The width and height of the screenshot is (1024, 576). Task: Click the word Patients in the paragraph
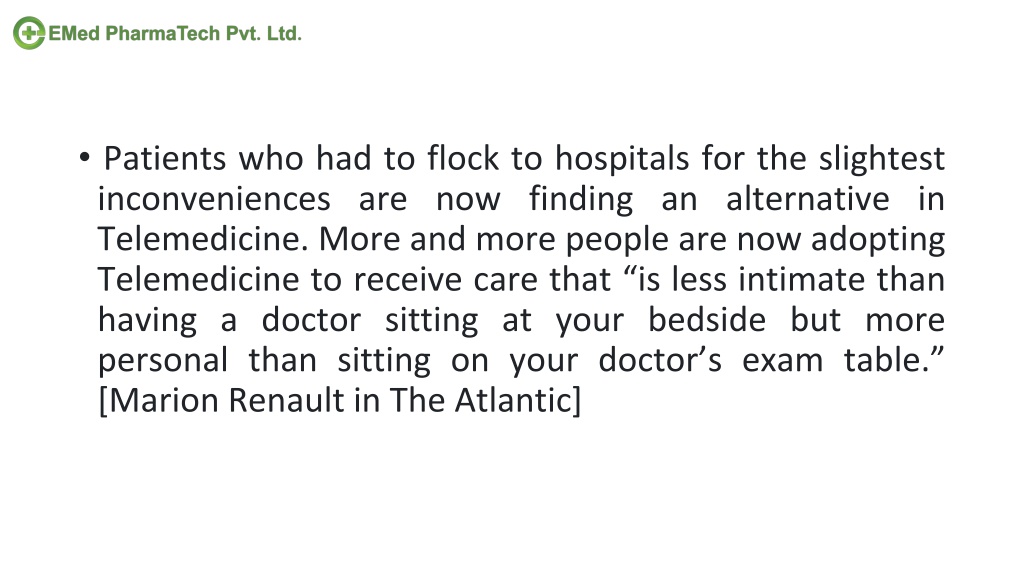165,158
